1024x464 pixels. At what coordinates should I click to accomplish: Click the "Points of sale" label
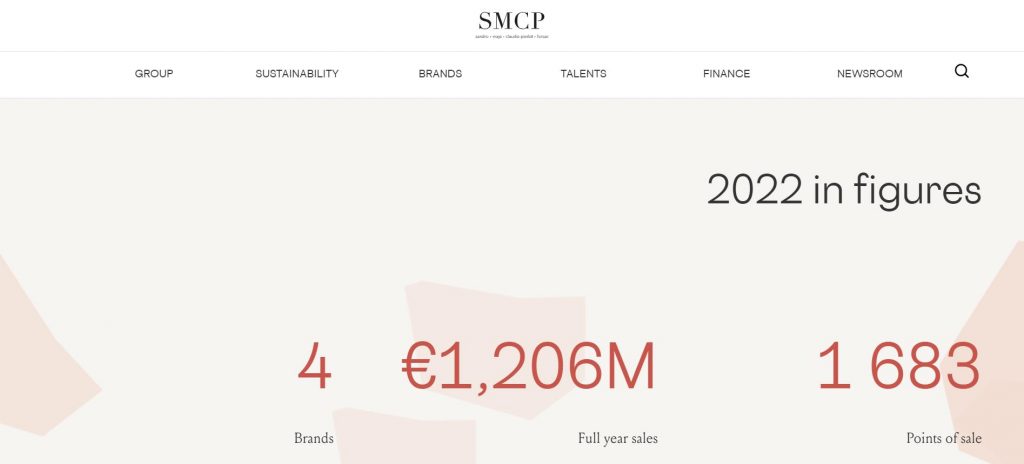(x=943, y=438)
